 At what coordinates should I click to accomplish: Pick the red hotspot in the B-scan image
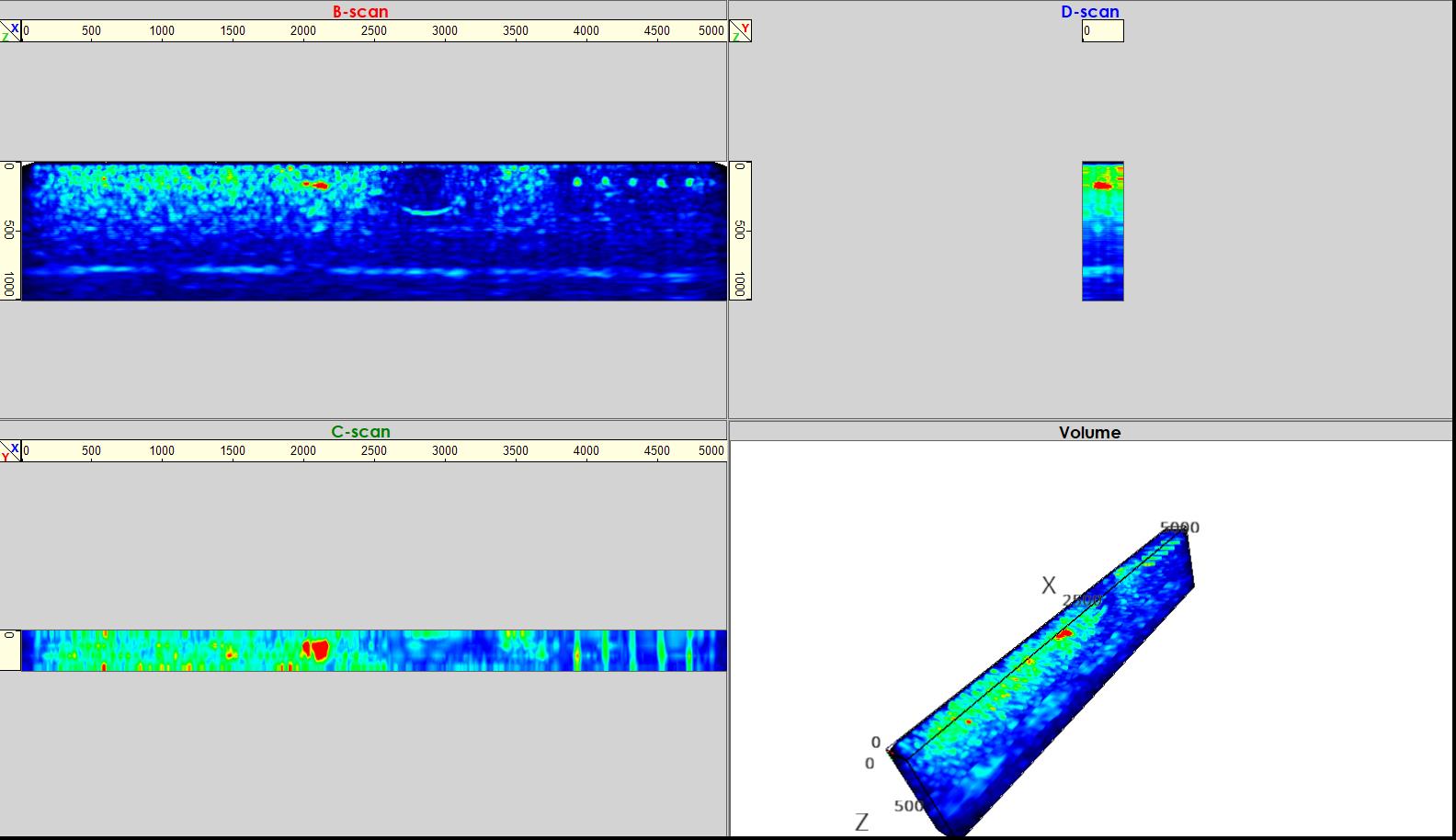[x=320, y=186]
